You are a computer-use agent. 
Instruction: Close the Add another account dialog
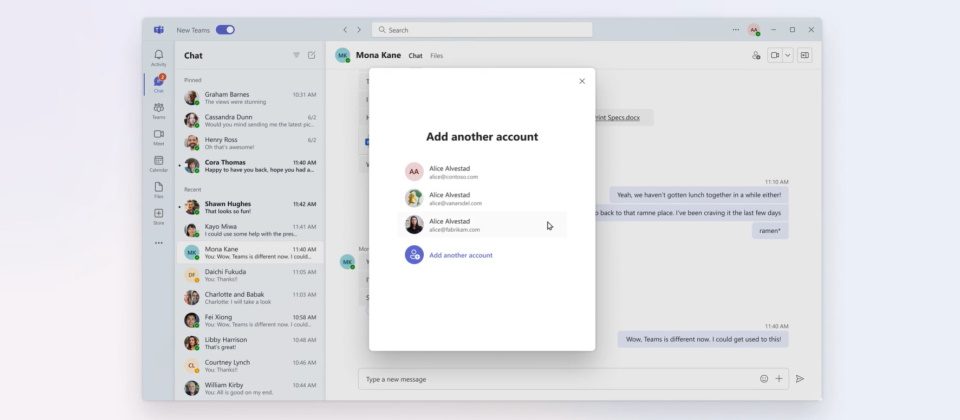point(582,81)
